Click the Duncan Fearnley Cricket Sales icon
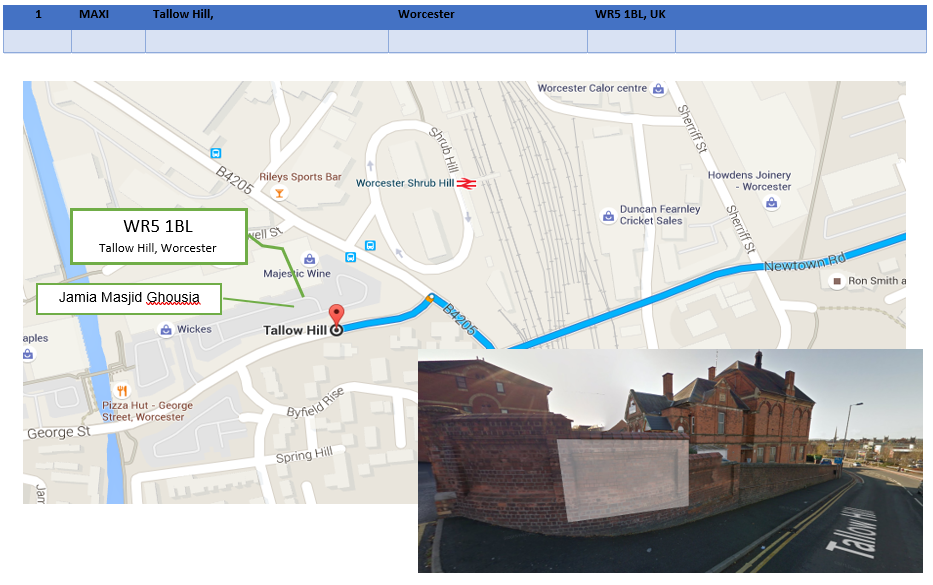 [607, 216]
